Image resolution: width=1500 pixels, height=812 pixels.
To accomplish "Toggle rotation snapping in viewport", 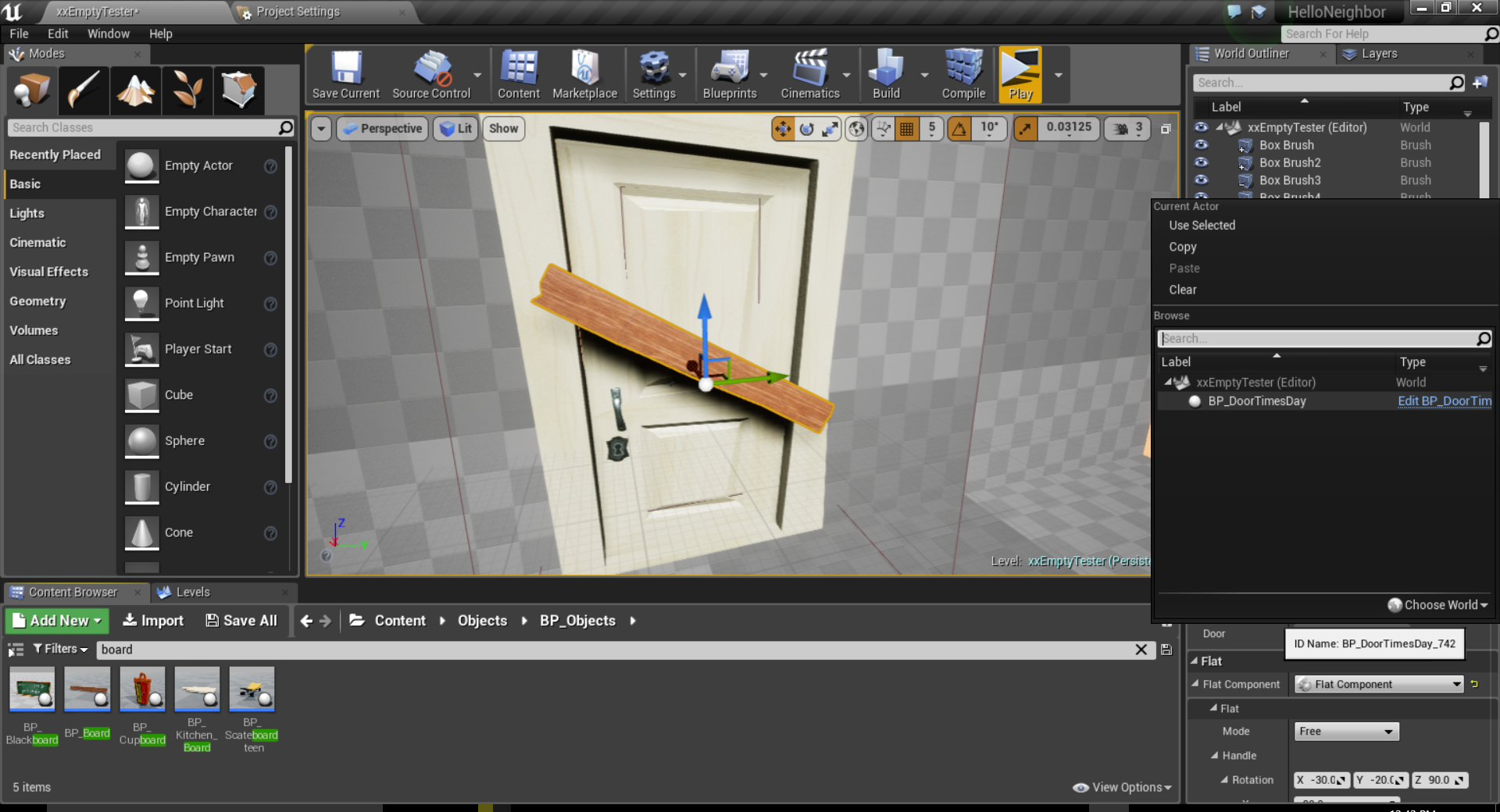I will click(959, 129).
